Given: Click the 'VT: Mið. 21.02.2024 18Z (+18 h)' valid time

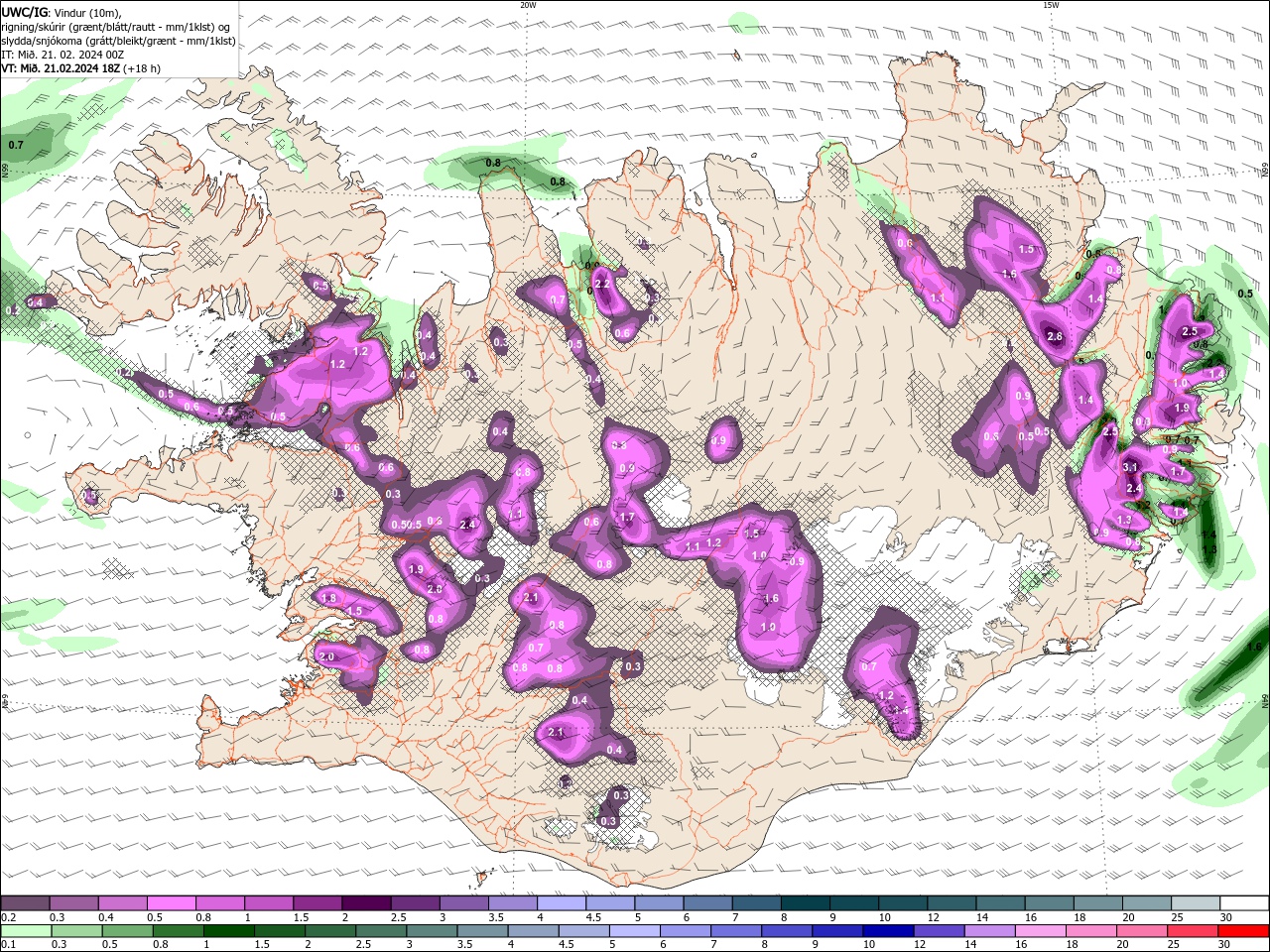Looking at the screenshot, I should (80, 68).
